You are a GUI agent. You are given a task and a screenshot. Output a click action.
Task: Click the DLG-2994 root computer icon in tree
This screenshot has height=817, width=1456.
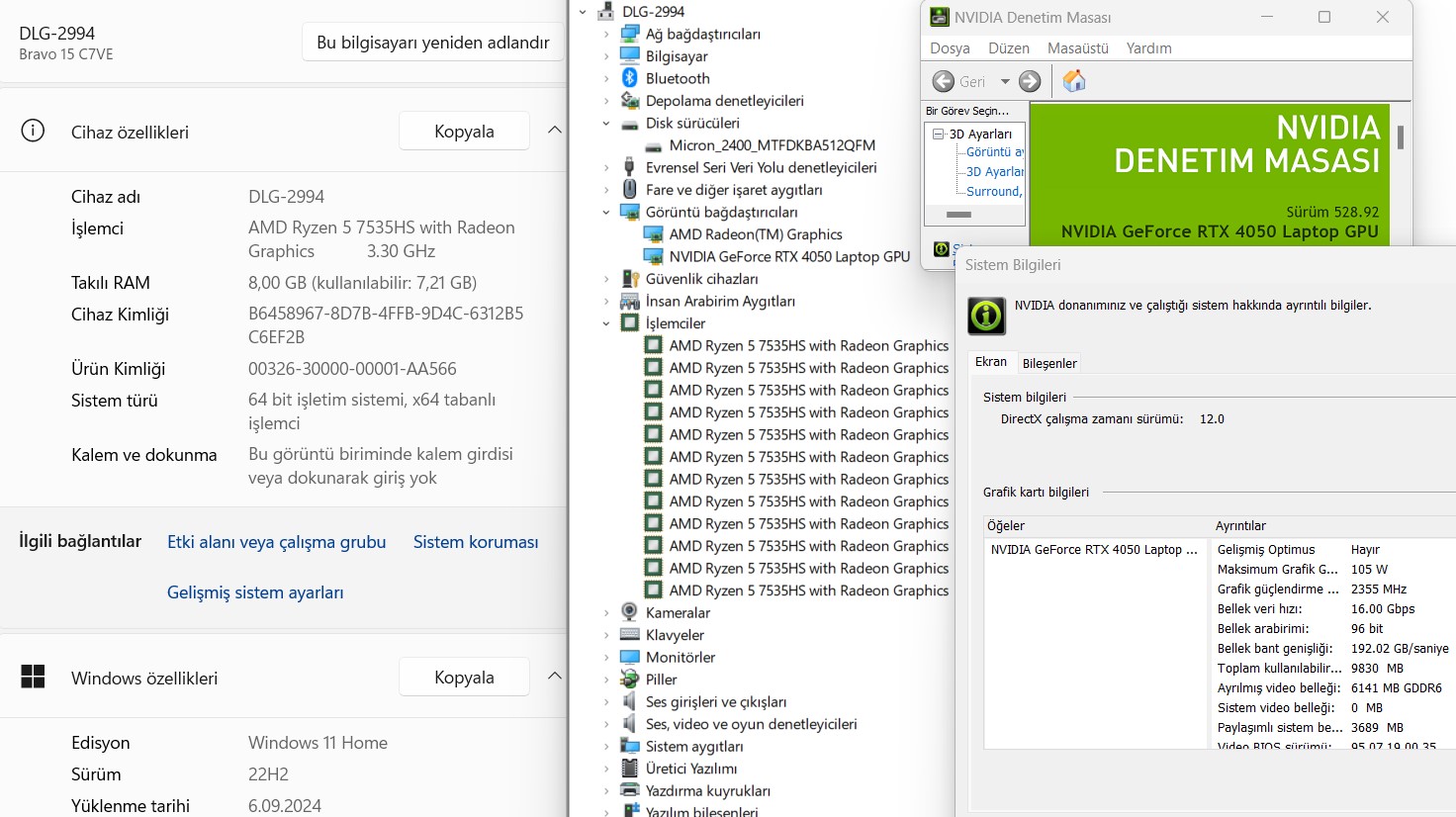605,12
